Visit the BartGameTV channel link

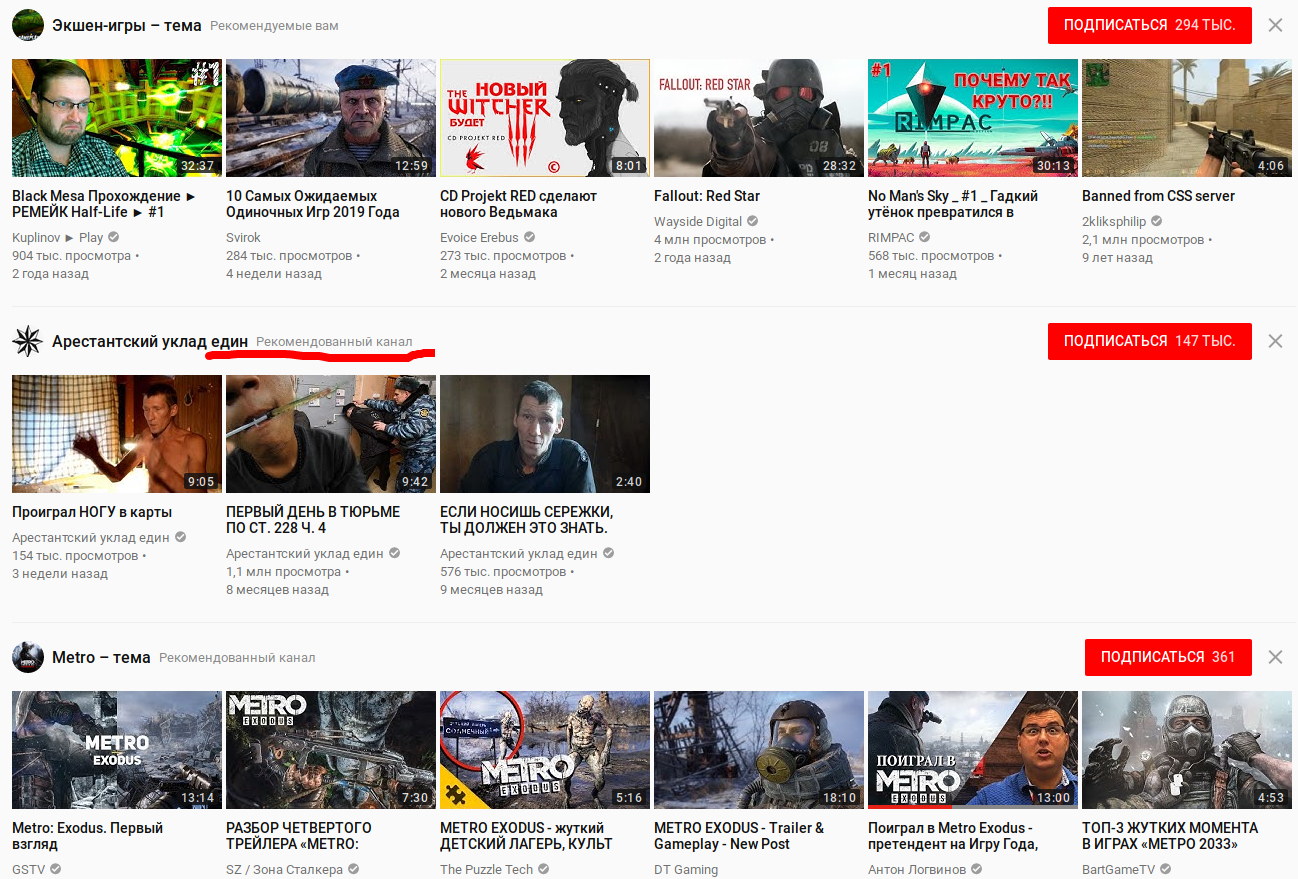1119,870
